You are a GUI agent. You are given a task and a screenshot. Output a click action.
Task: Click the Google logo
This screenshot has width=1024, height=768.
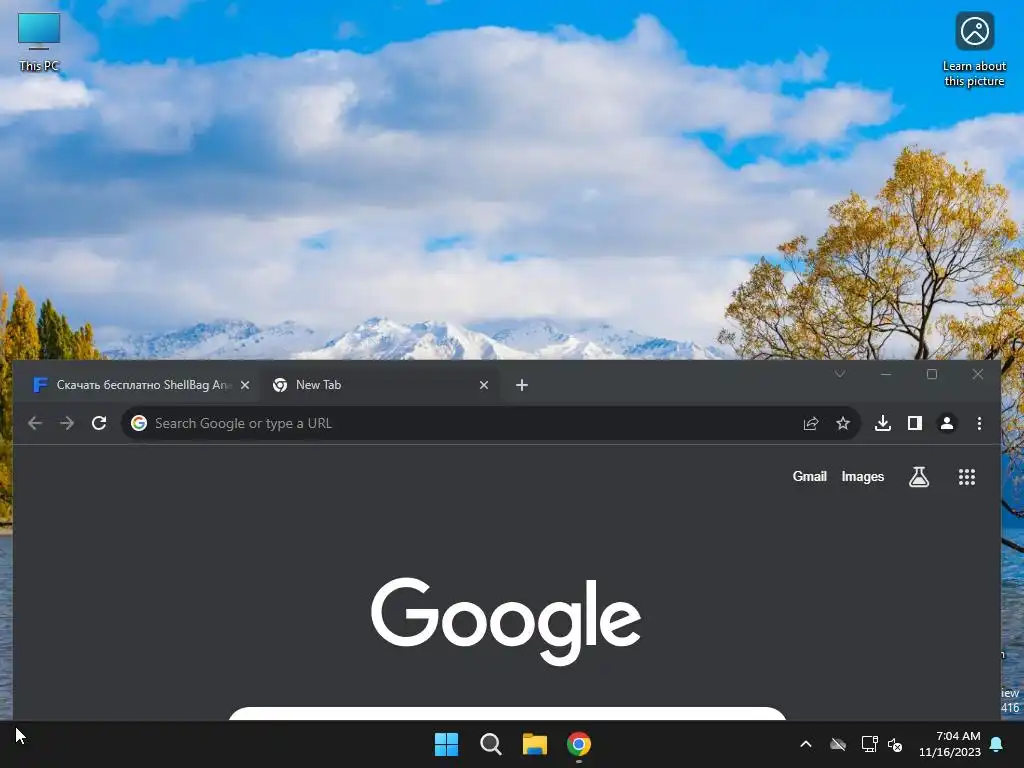tap(506, 621)
